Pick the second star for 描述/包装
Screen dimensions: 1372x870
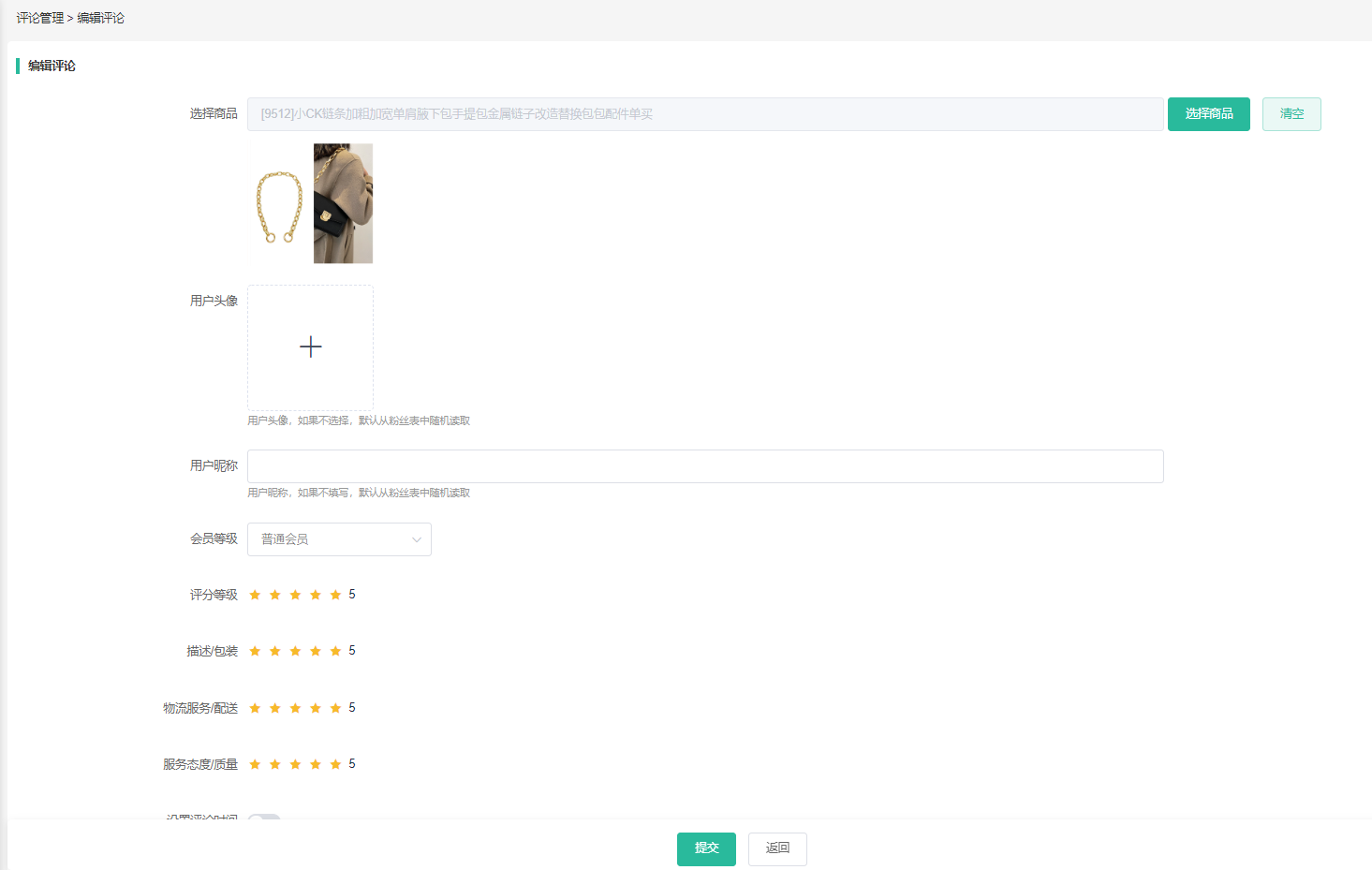coord(274,651)
